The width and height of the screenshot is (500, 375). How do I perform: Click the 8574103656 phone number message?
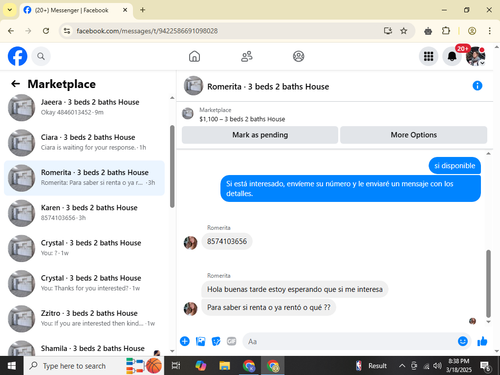click(227, 241)
